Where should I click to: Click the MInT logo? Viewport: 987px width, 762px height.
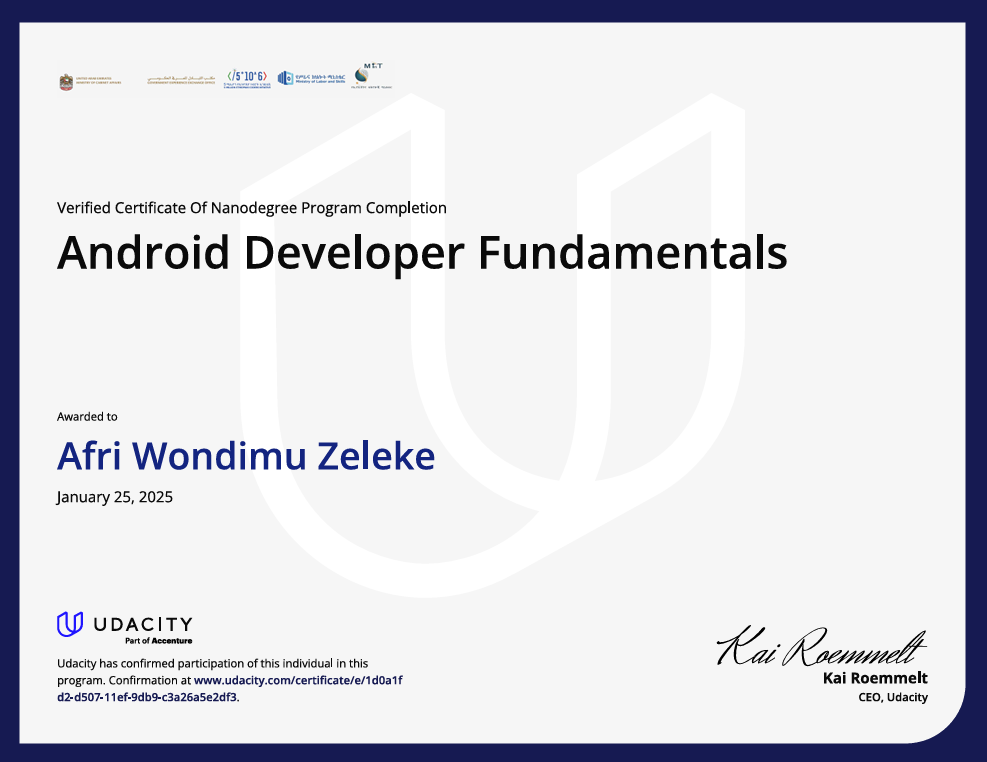coord(371,76)
